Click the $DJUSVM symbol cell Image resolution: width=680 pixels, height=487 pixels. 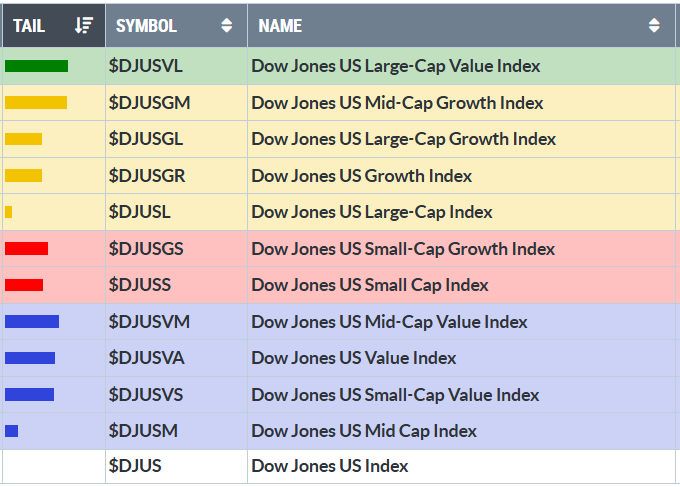[x=176, y=321]
